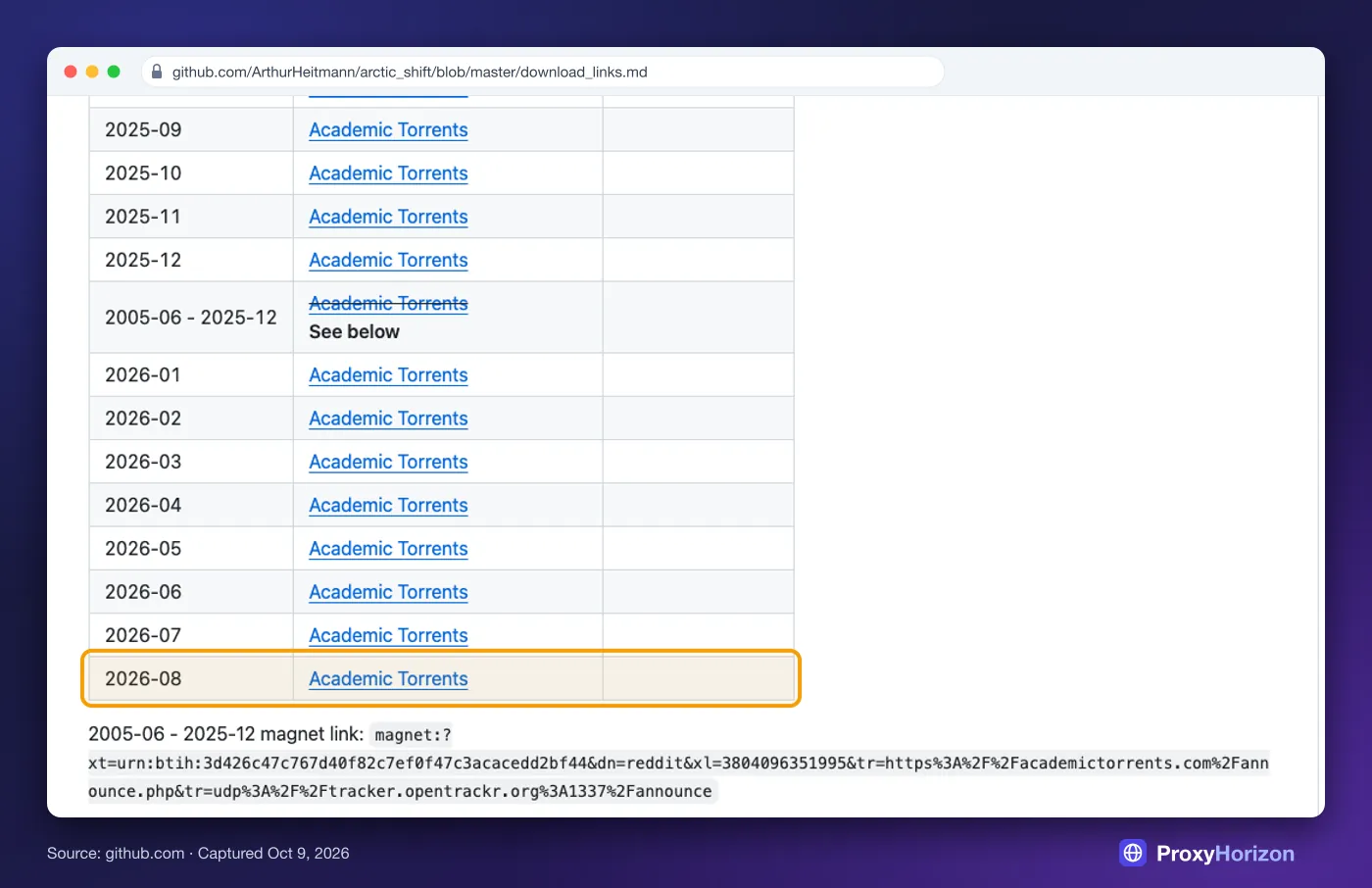Open the Academic Torrents link for 2026-05
The height and width of the screenshot is (888, 1372).
coord(388,549)
